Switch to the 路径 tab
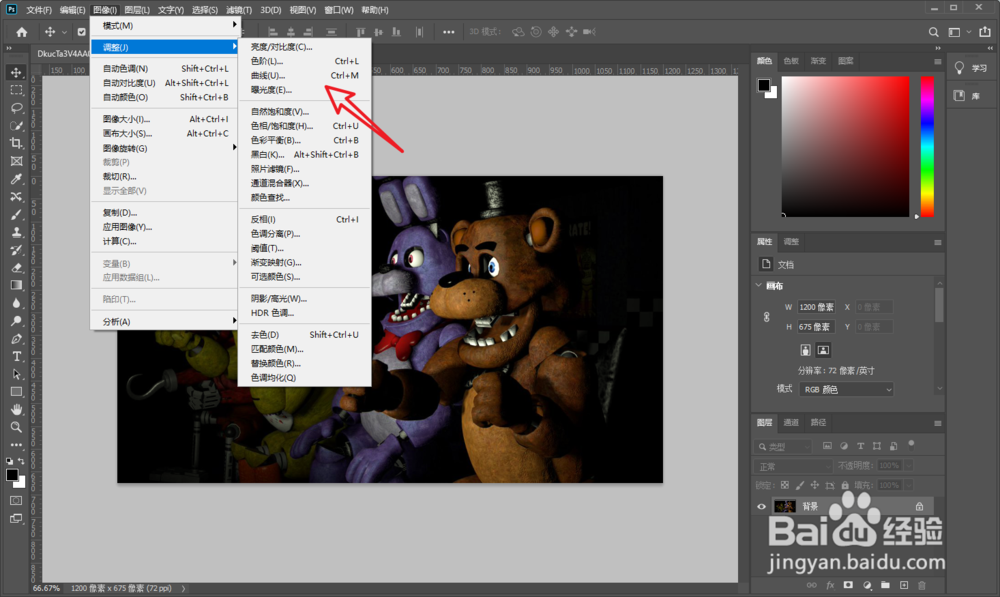Image resolution: width=1000 pixels, height=597 pixels. tap(818, 422)
